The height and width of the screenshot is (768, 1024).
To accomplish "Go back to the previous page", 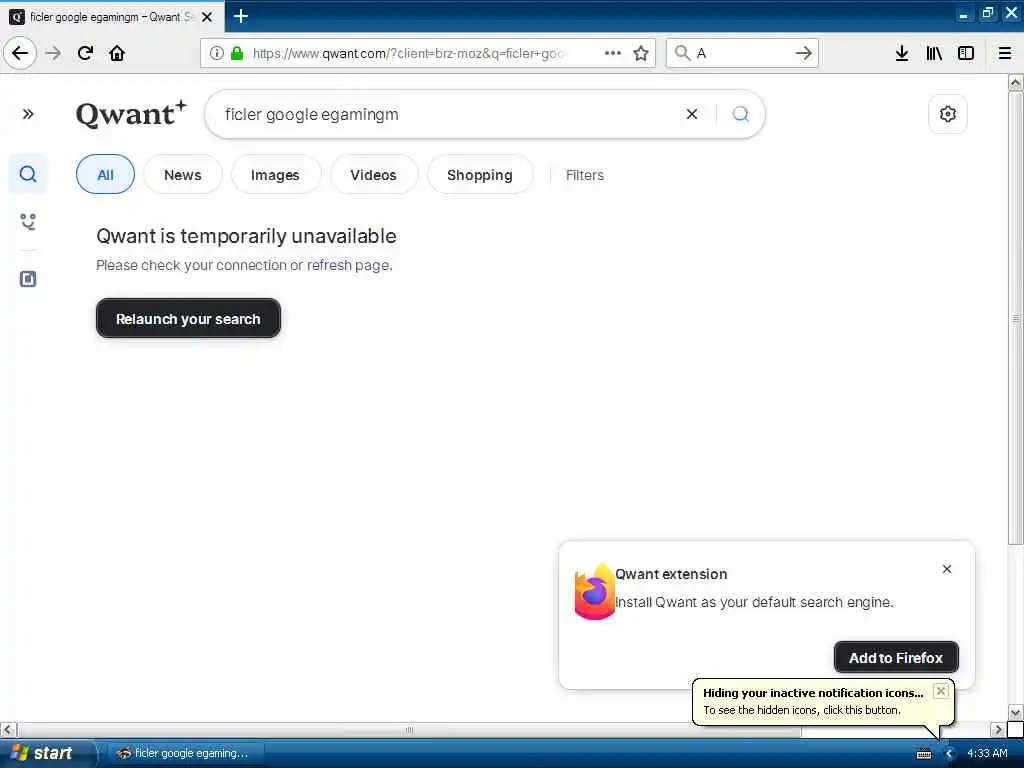I will 20,53.
